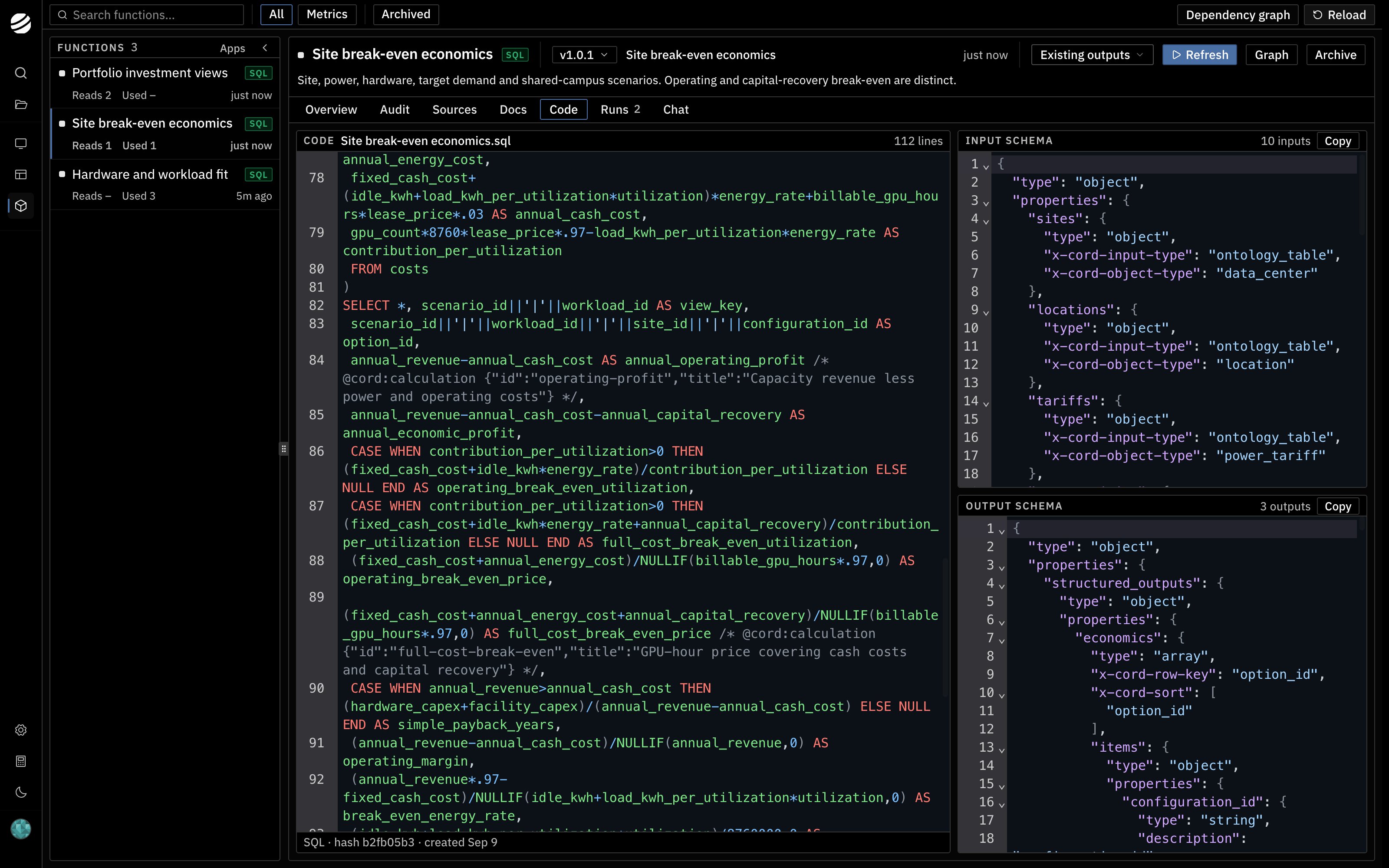Click the status dot before Site break-even title
The width and height of the screenshot is (1389, 868).
[x=301, y=55]
